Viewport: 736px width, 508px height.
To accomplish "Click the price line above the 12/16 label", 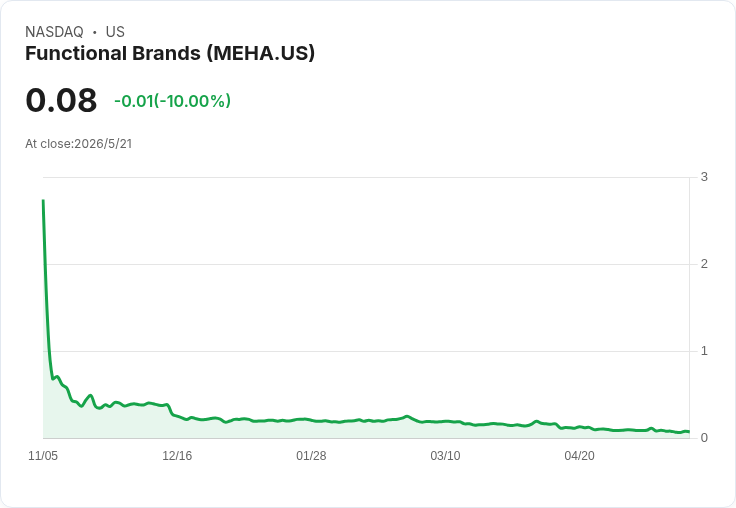I will click(177, 416).
